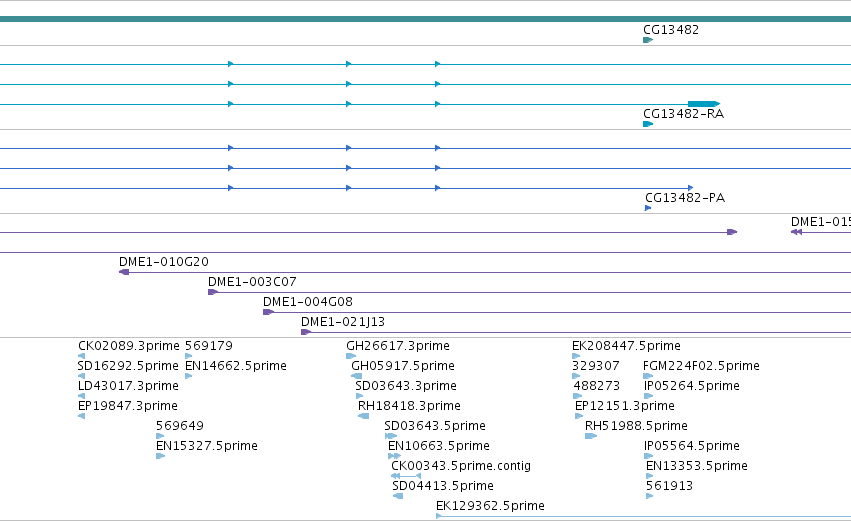Click the SD03643.5prime arrow glyph

[x=391, y=436]
